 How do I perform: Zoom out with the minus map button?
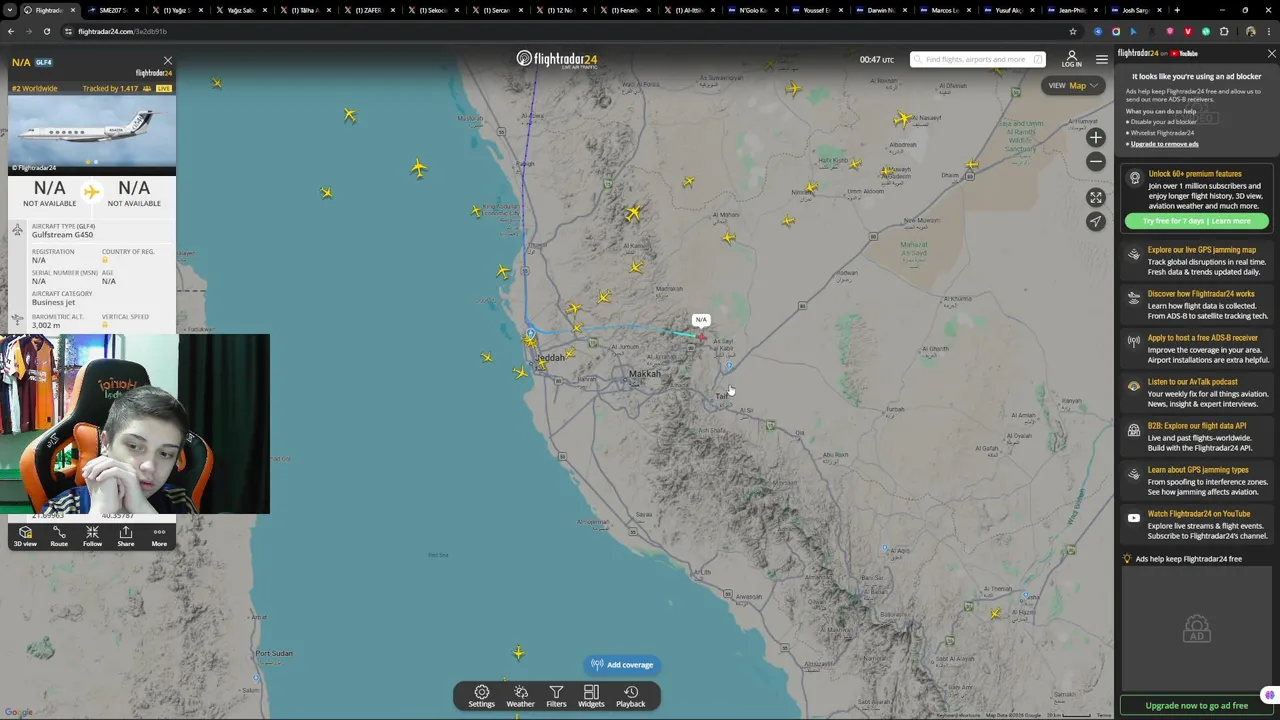coord(1096,161)
